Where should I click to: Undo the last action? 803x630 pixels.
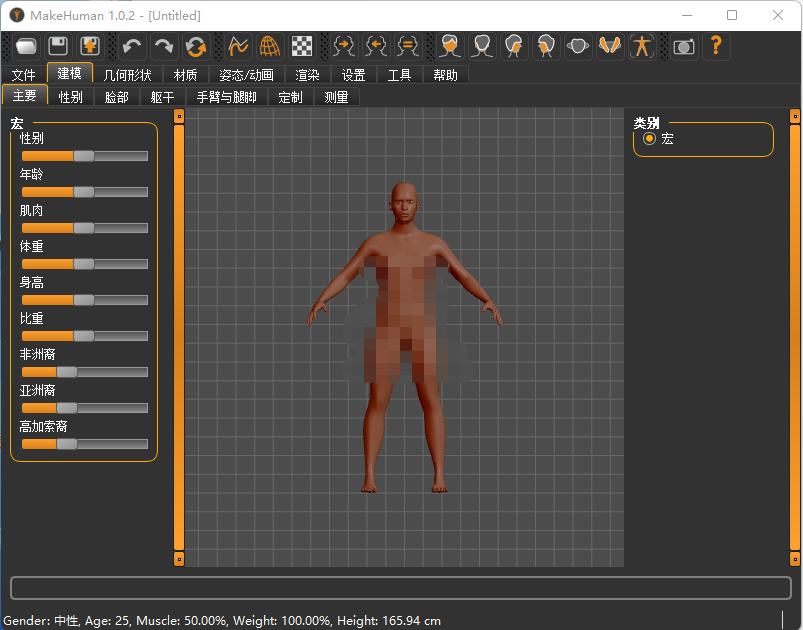pos(132,47)
